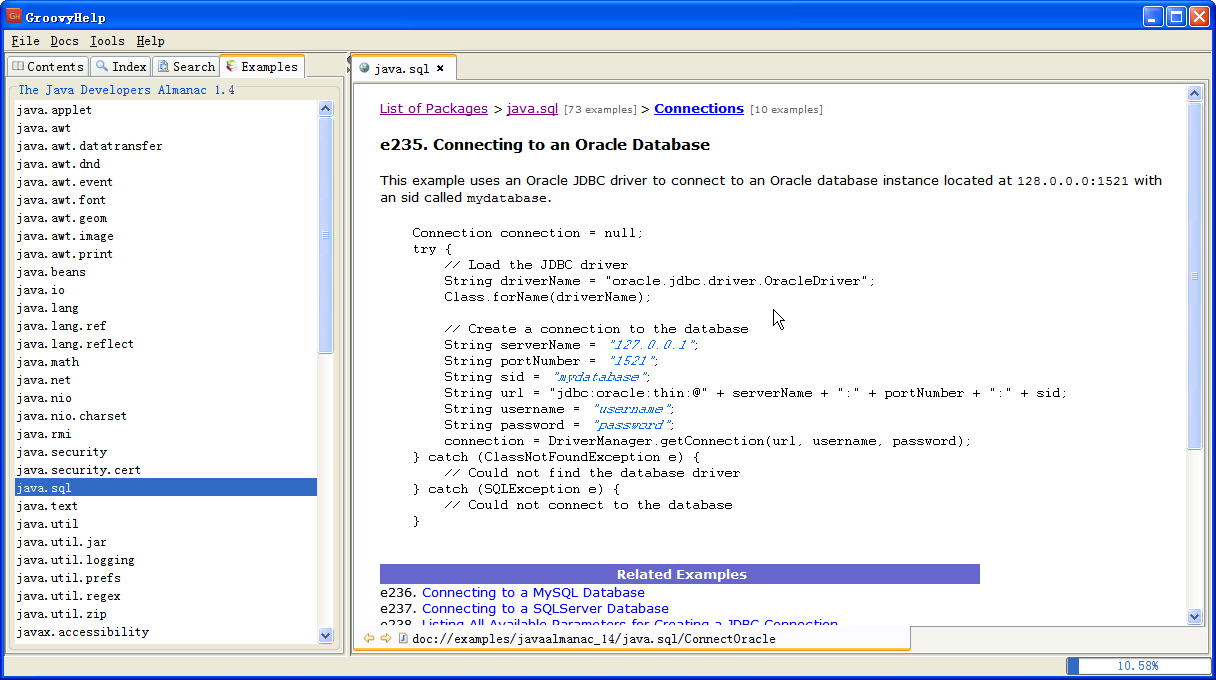
Task: Open the Tools menu
Action: coord(107,41)
